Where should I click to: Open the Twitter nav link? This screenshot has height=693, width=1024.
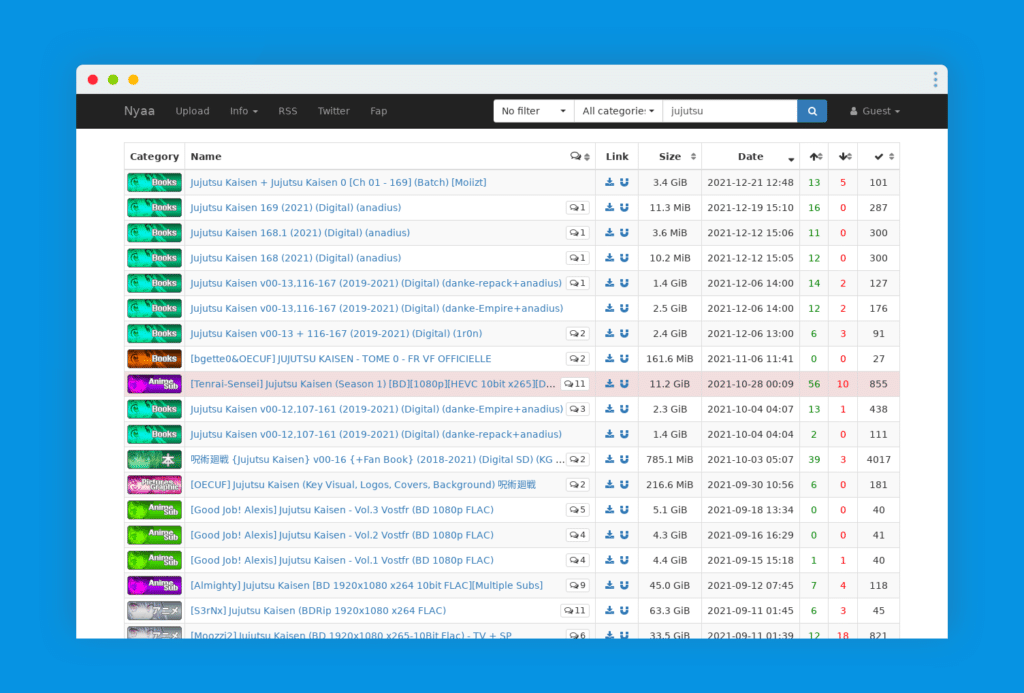pos(333,111)
